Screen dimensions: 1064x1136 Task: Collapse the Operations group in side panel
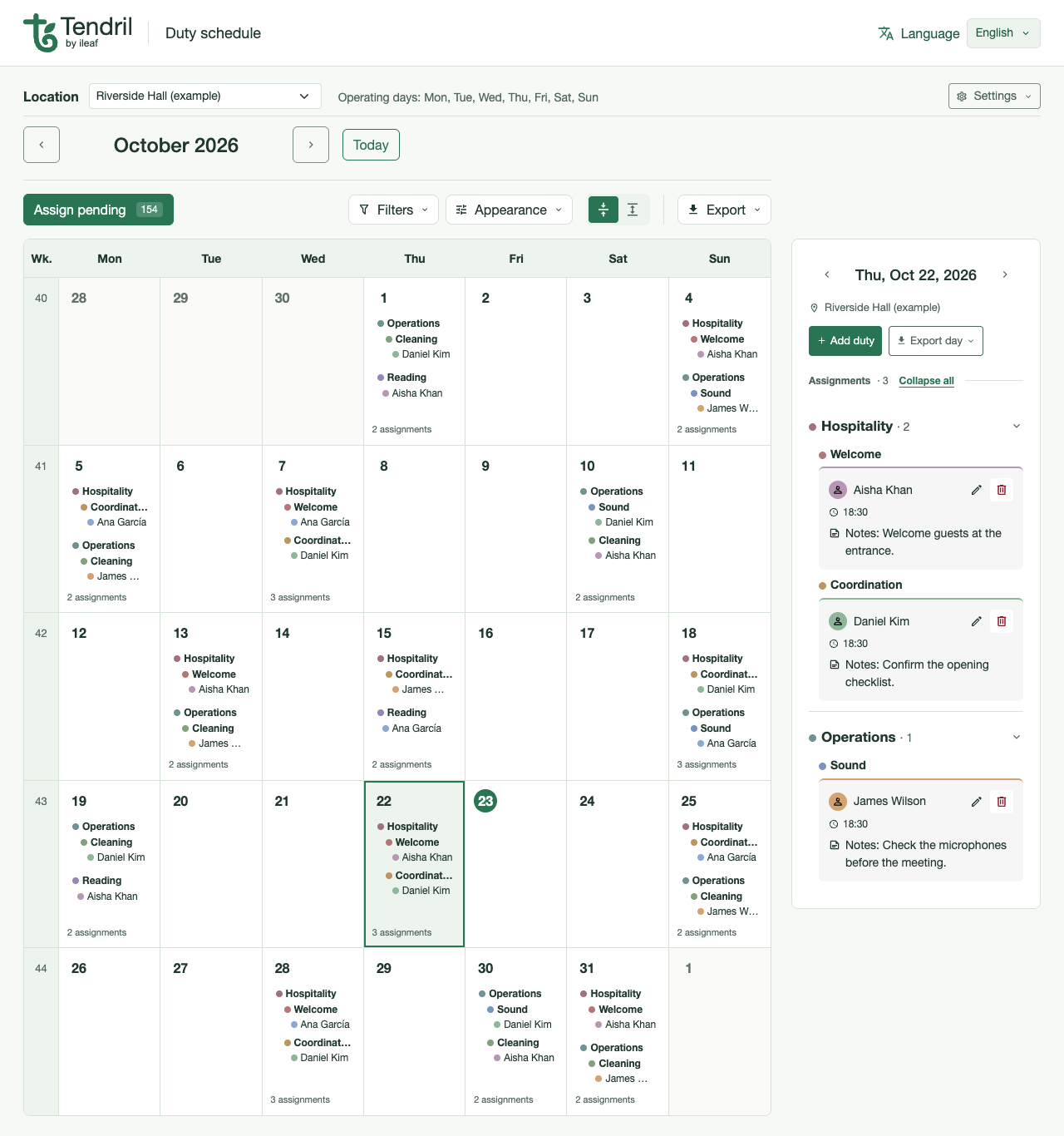1016,738
